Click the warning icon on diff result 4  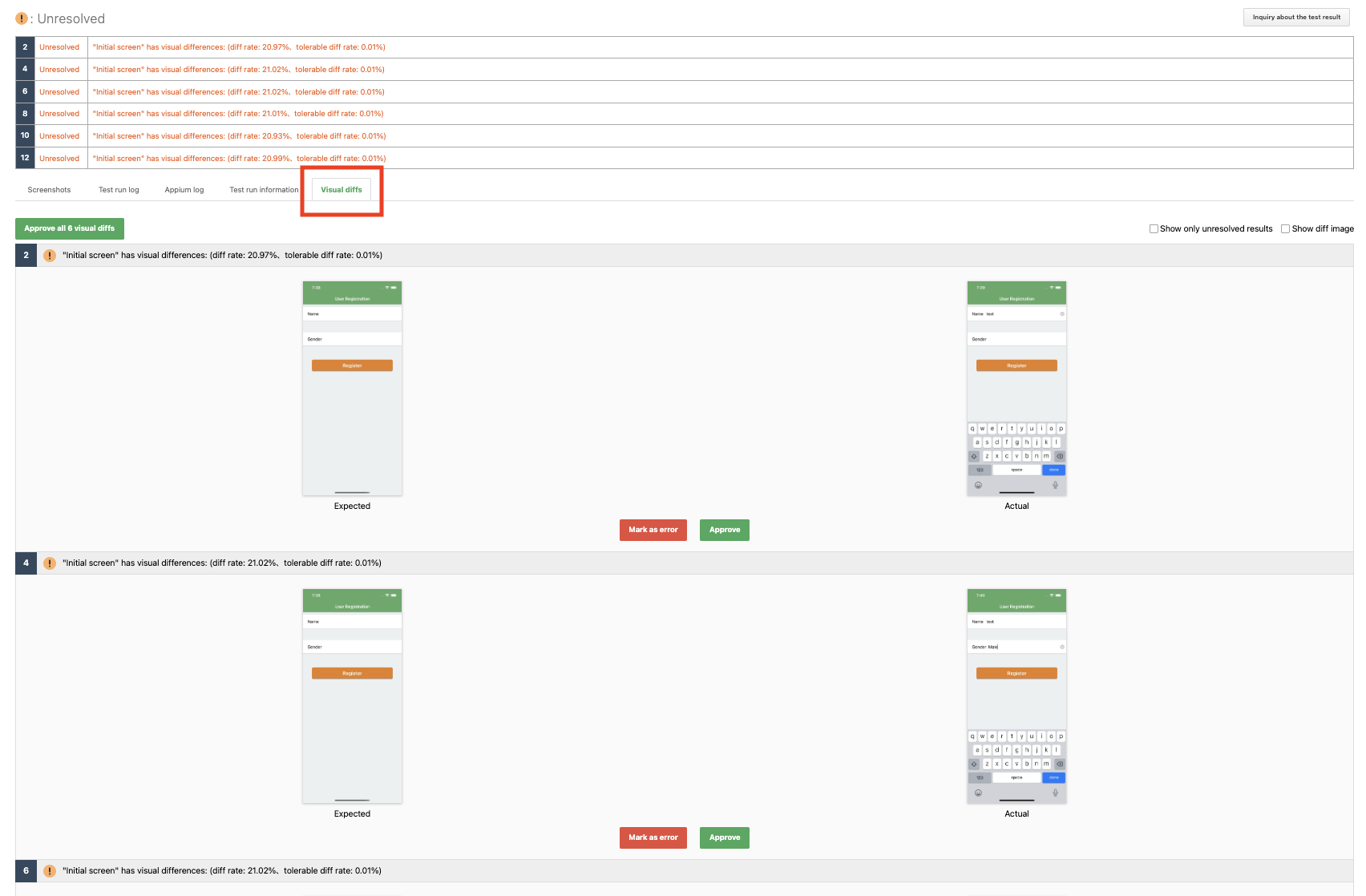pos(50,563)
